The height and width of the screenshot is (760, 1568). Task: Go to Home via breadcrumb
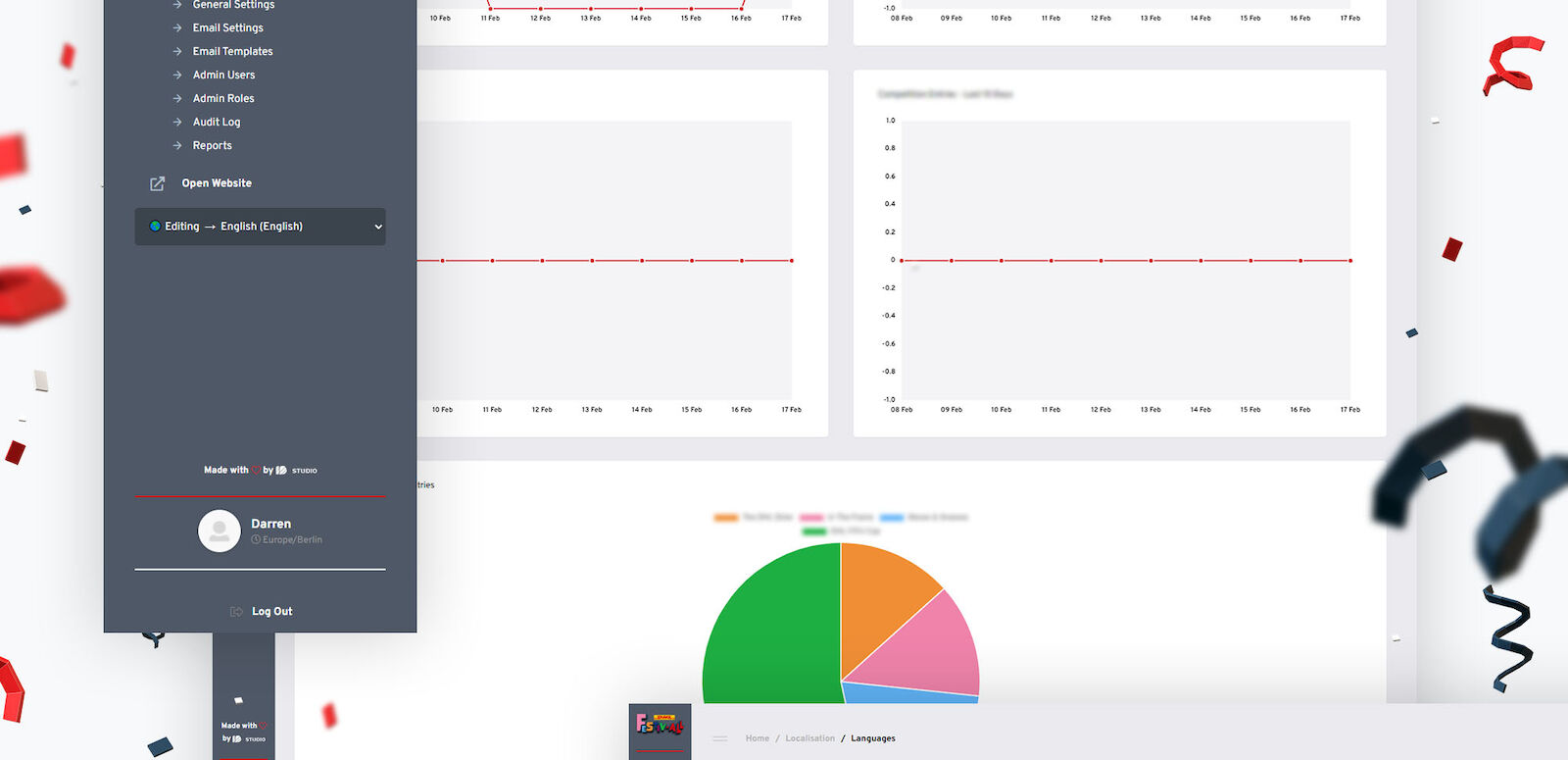[x=757, y=738]
